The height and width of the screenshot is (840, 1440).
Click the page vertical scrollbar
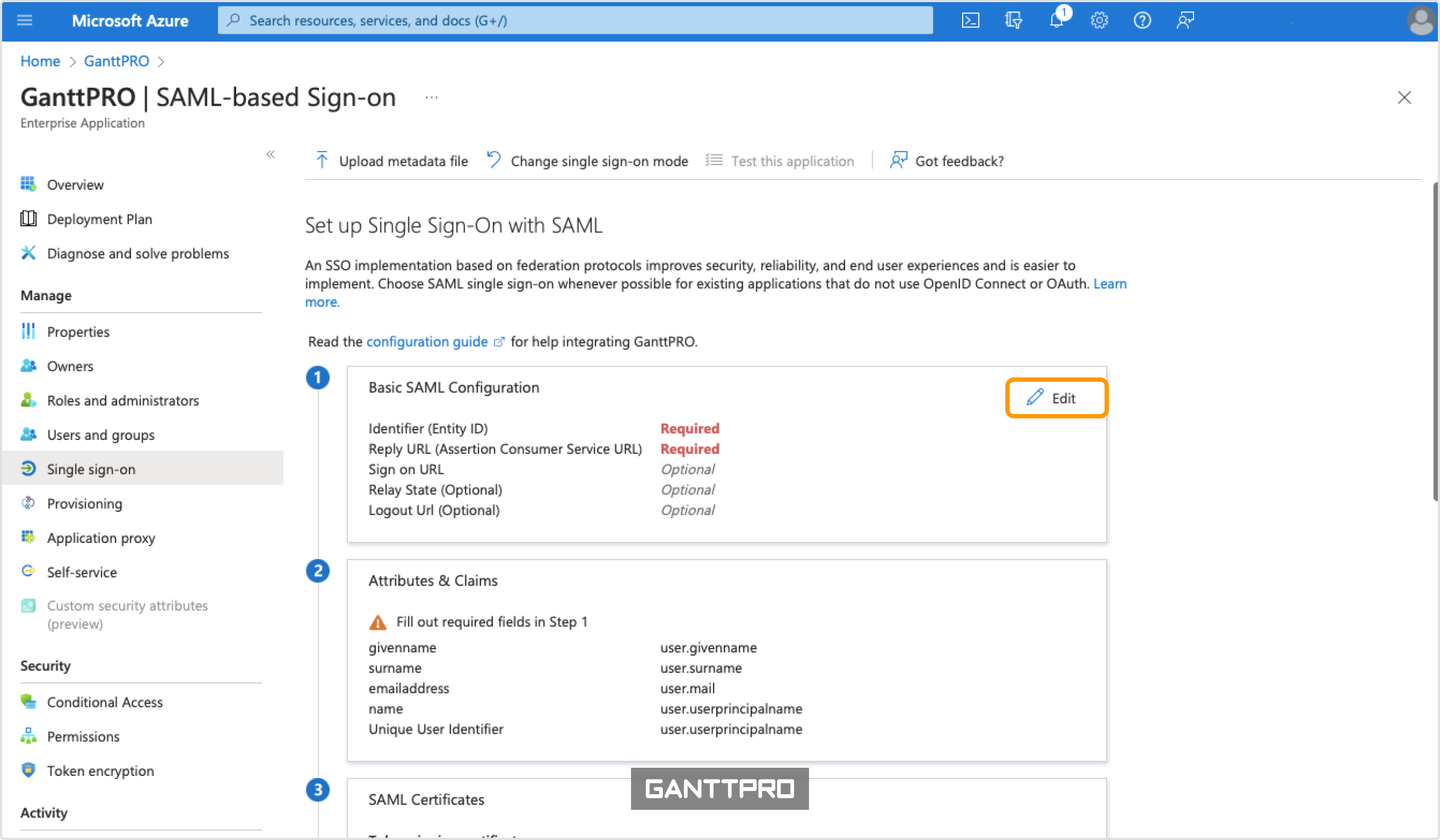1436,341
